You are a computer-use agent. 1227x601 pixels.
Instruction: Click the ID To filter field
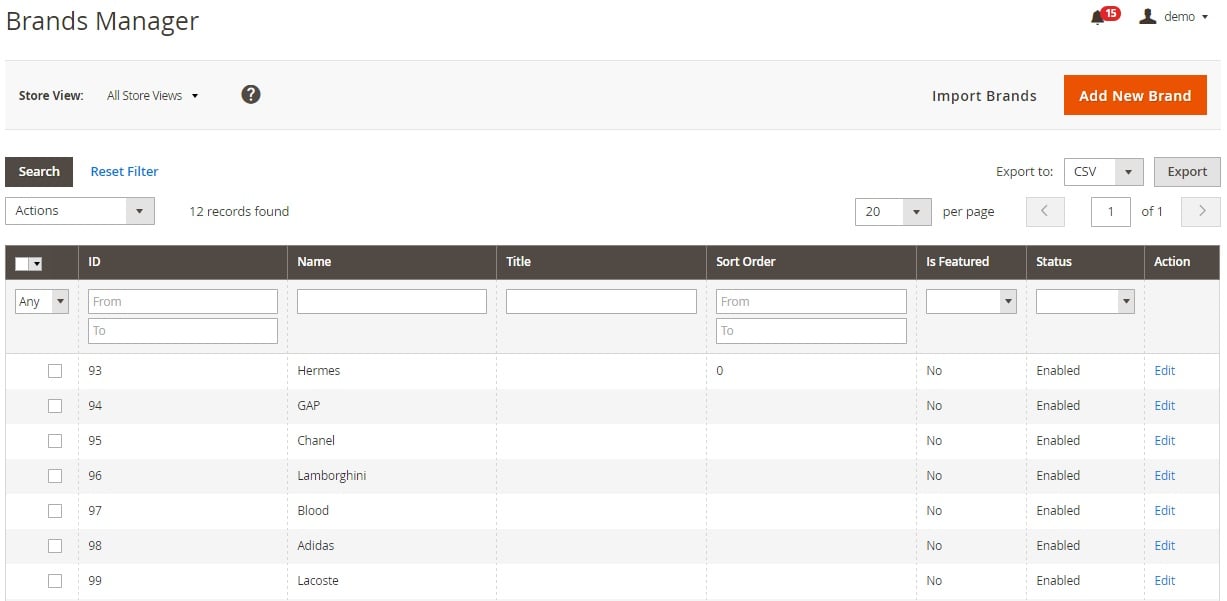point(183,330)
